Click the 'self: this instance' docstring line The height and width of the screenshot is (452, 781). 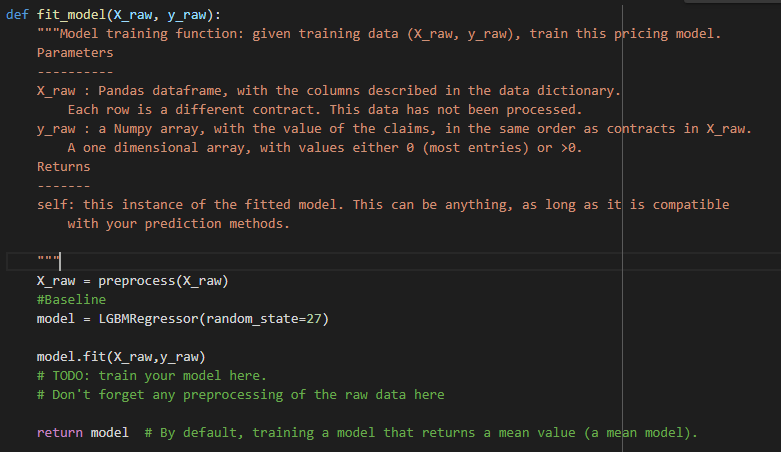tap(383, 205)
